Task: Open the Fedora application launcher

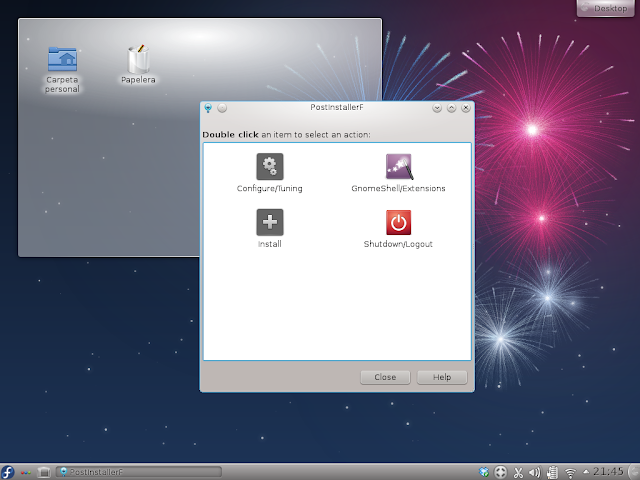Action: 7,472
